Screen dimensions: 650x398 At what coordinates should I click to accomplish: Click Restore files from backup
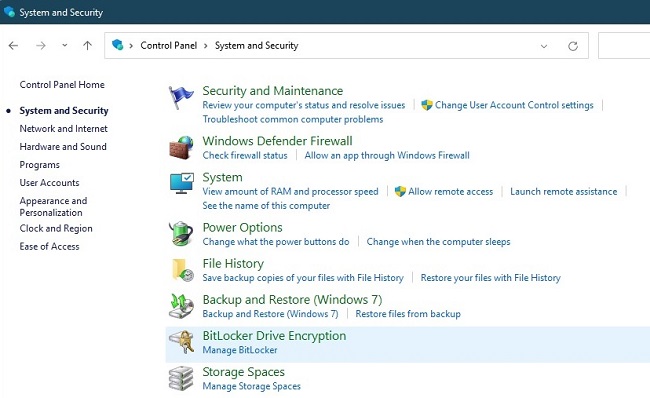coord(408,314)
